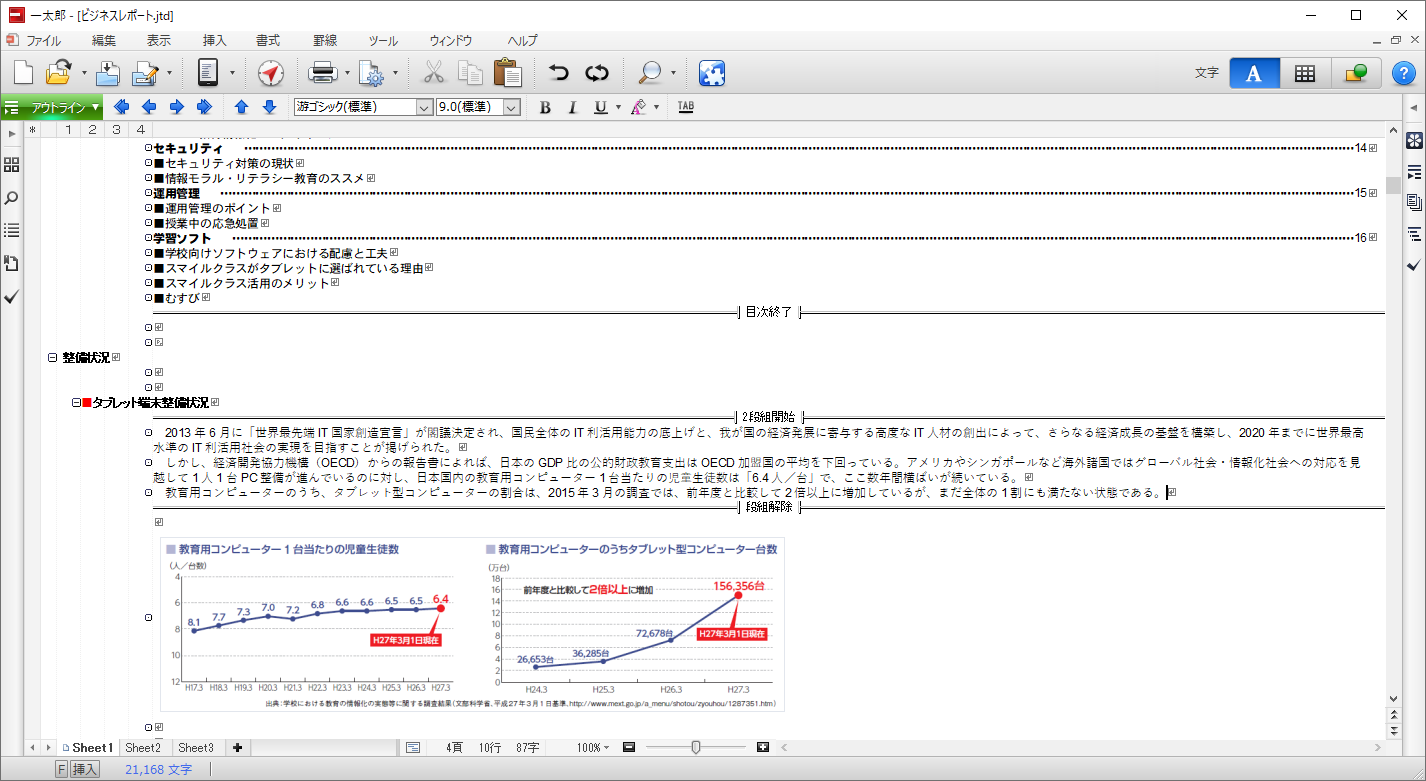
Task: Switch to drawing objects editing mode
Action: pos(1356,73)
